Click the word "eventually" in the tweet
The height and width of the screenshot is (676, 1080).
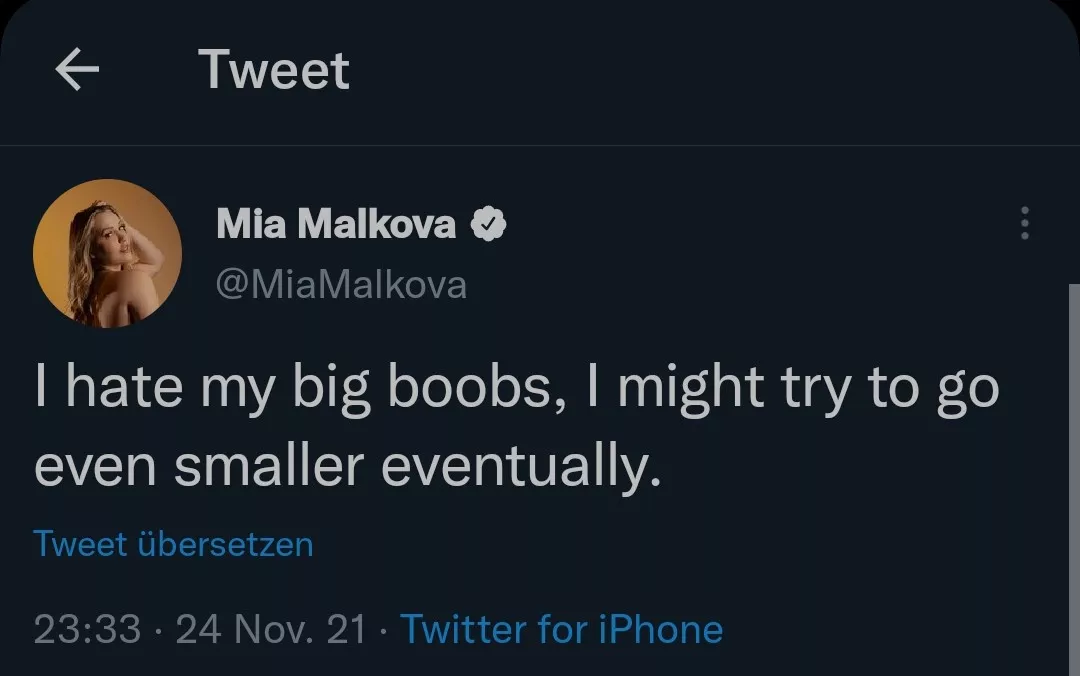point(520,466)
